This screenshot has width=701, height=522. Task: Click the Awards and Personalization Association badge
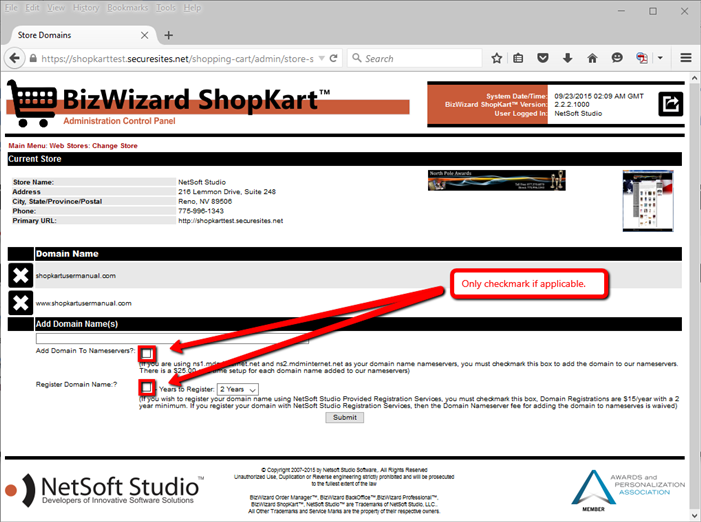click(627, 490)
